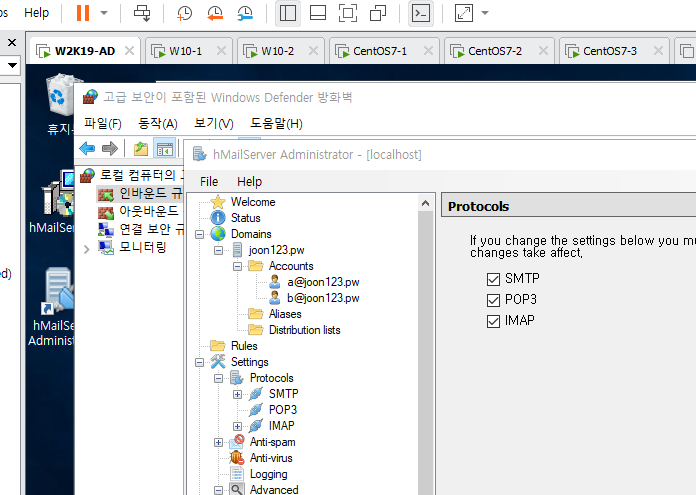The image size is (696, 495).
Task: Send Ctrl+Alt+Del to the virtual machine icon
Action: 142,13
